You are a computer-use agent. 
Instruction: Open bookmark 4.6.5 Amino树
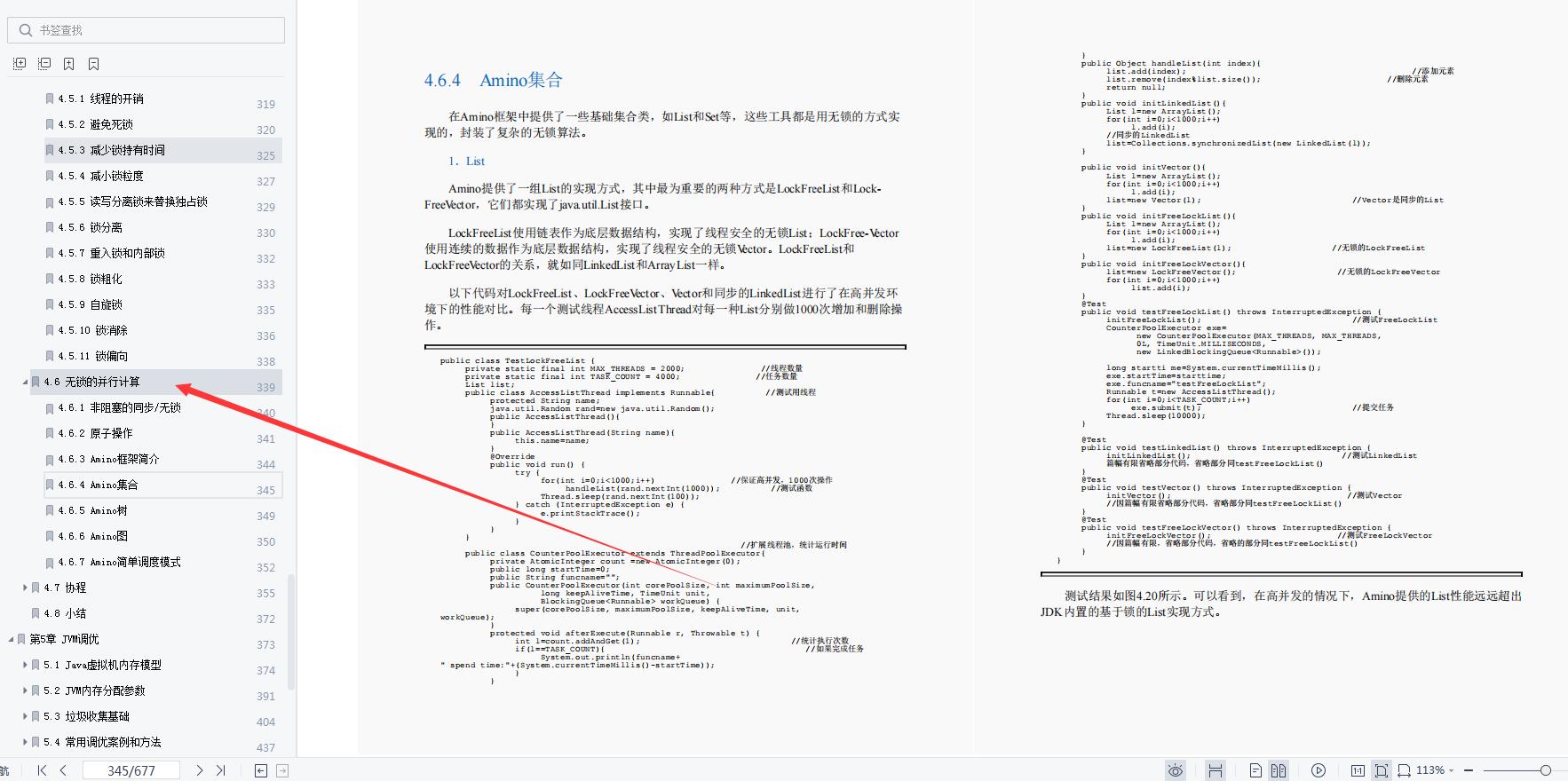[92, 510]
